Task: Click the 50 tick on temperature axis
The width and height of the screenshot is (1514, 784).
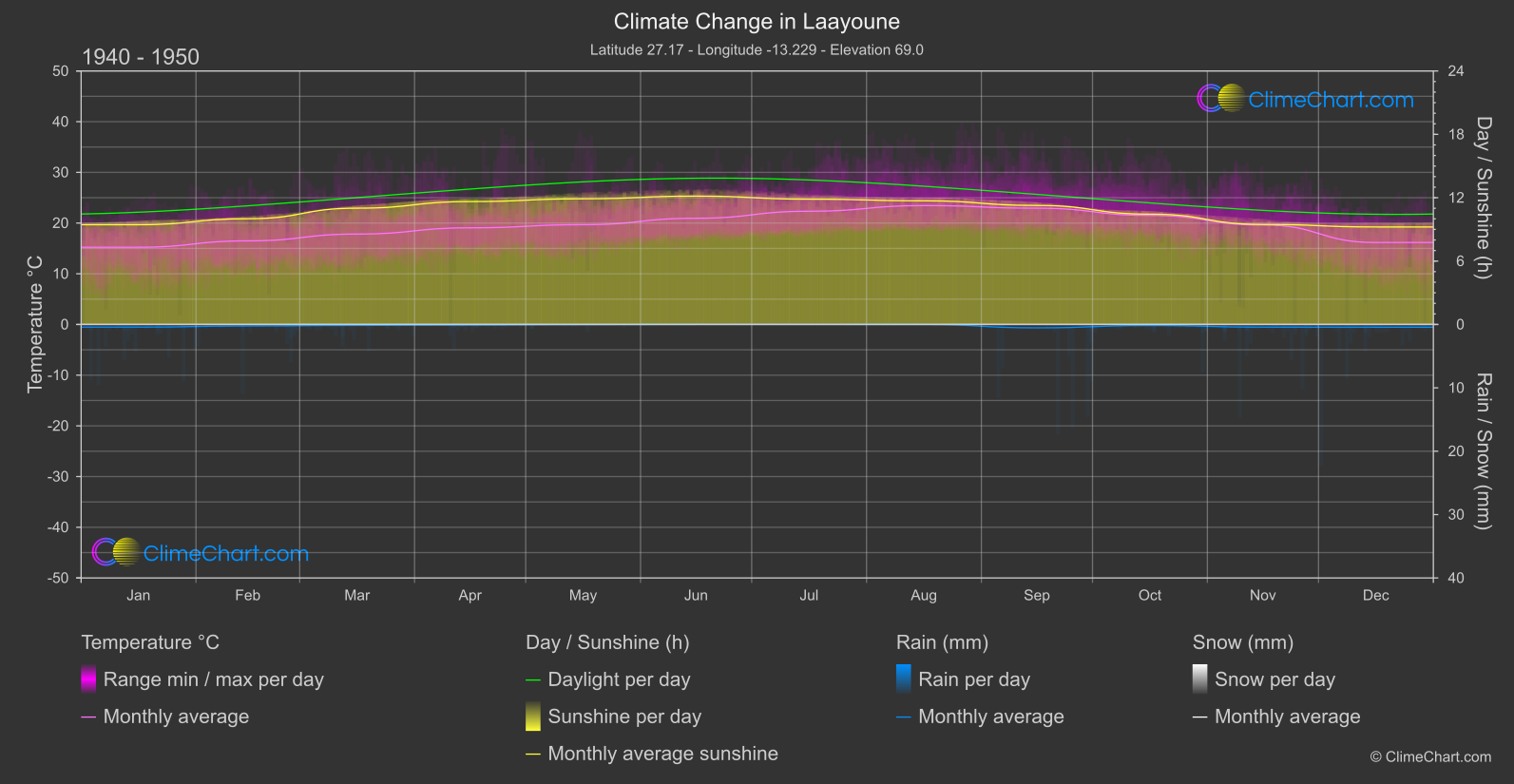Action: [x=61, y=71]
